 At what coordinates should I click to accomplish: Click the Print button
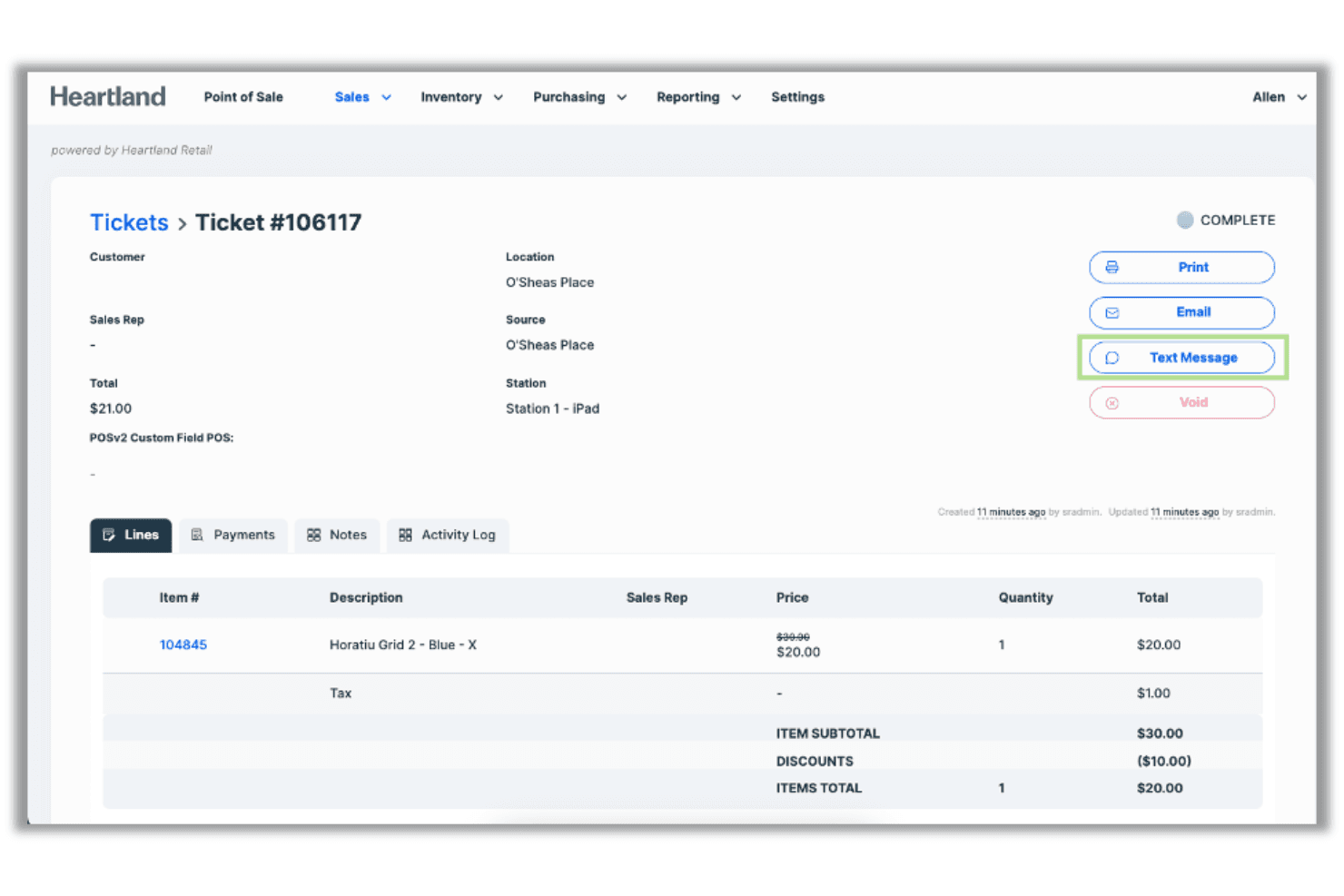tap(1181, 268)
